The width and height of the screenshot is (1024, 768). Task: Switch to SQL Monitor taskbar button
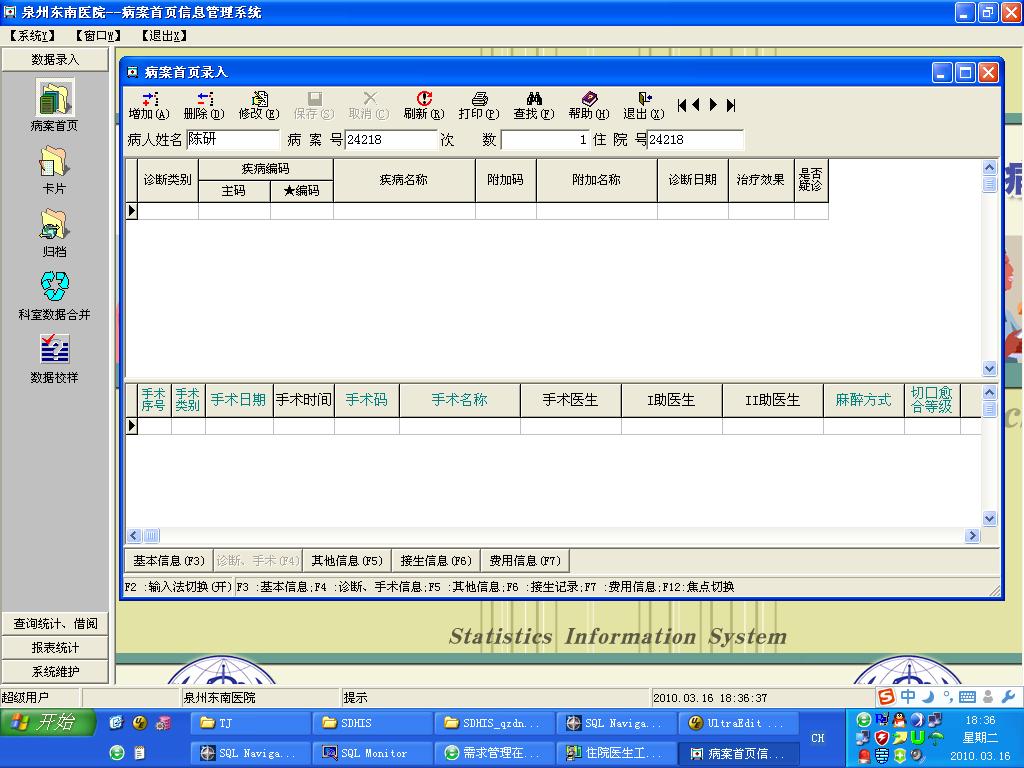tap(373, 753)
